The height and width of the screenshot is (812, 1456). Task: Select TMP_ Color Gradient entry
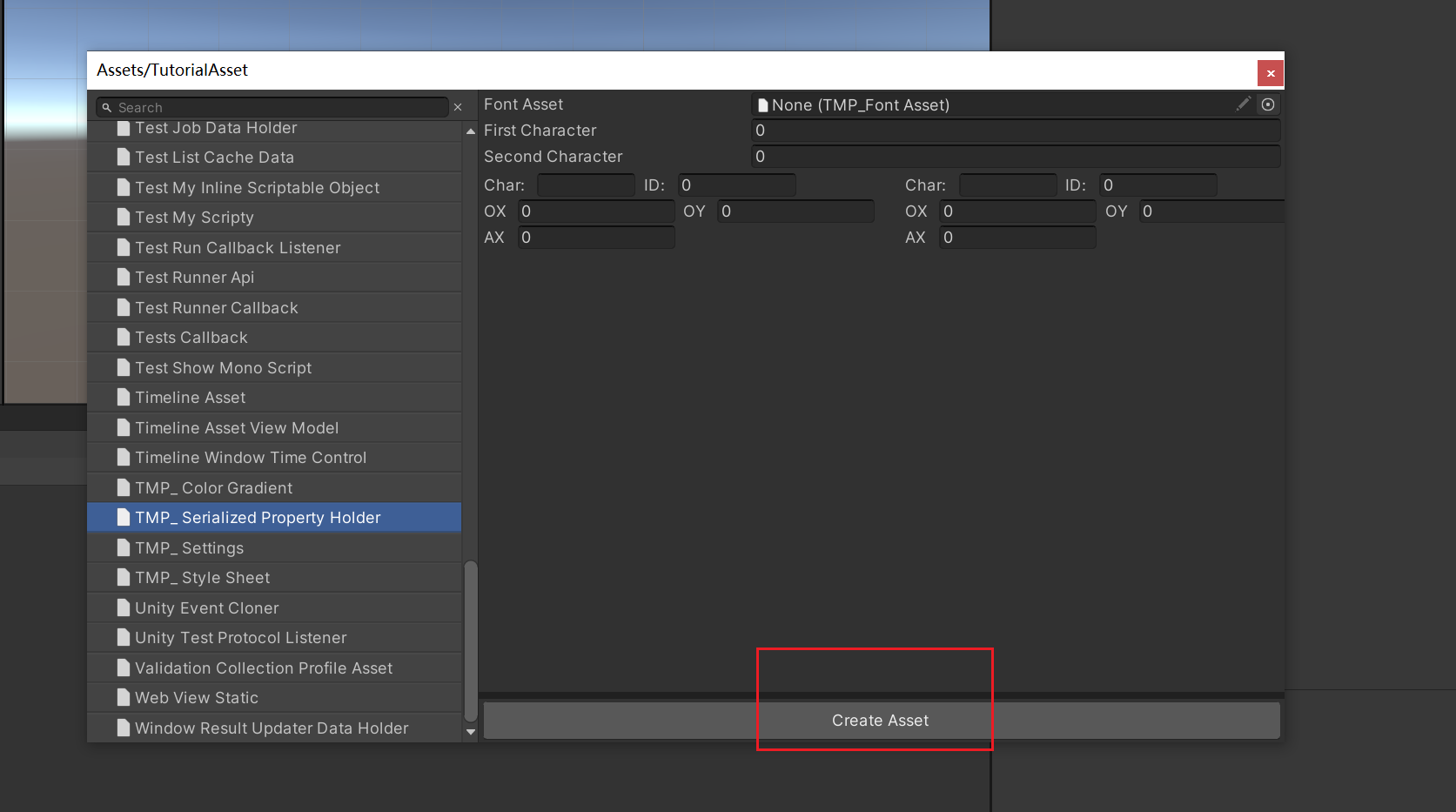[274, 488]
